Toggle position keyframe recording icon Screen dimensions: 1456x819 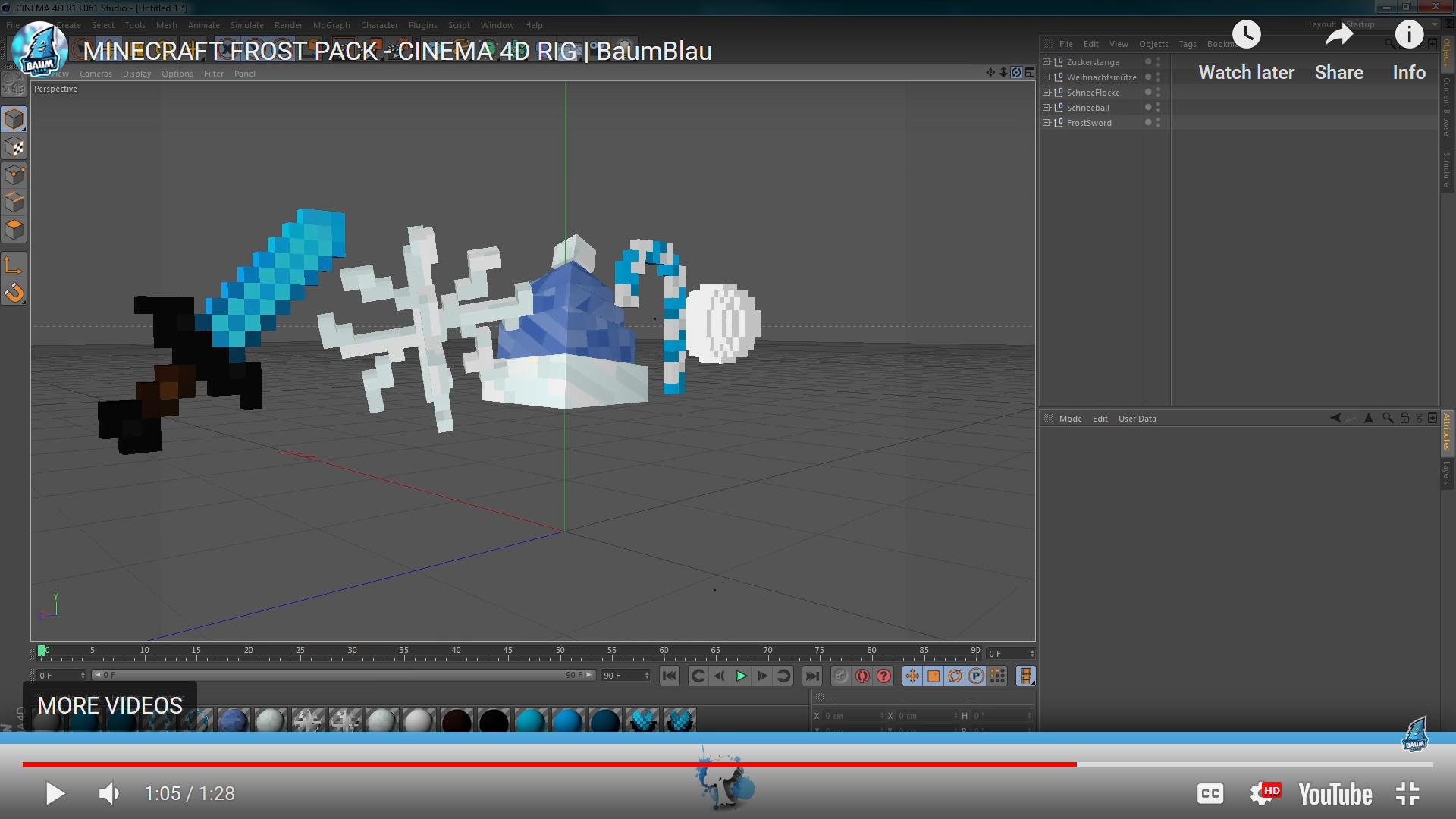point(912,676)
